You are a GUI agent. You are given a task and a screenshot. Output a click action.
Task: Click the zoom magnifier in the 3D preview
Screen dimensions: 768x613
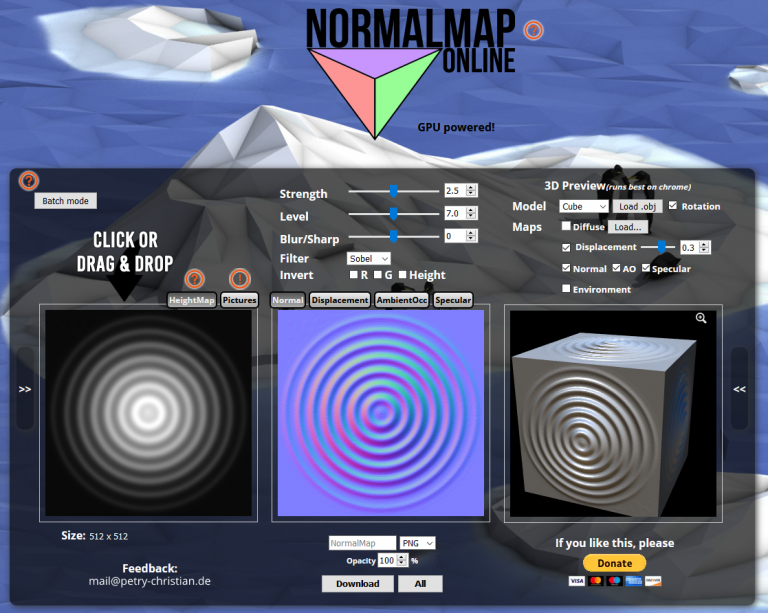[701, 318]
